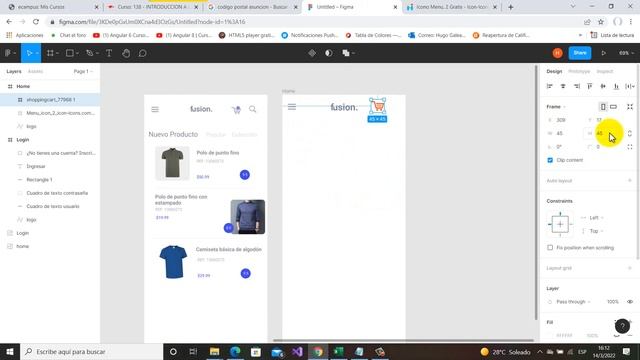Click the hamburger menu icon in Home frame
Image resolution: width=640 pixels, height=360 pixels.
click(x=292, y=107)
